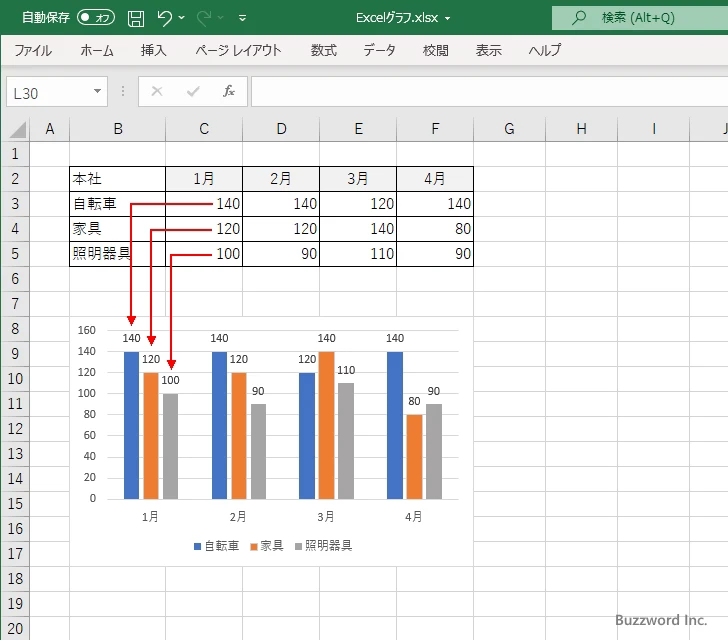Open the 挿入 ribbon tab
Viewport: 728px width, 640px height.
point(154,50)
